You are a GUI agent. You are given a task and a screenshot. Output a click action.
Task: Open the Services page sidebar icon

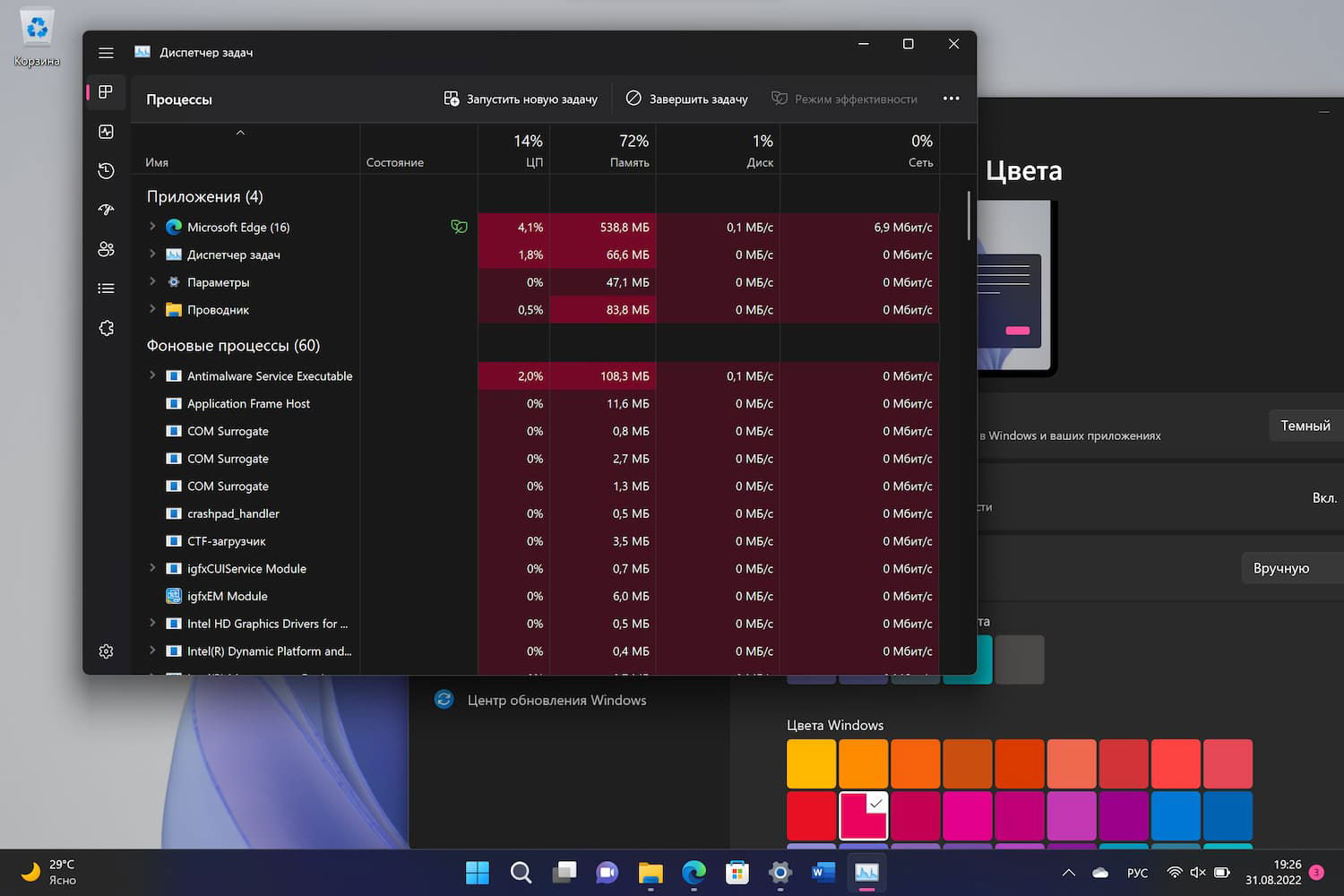tap(106, 328)
